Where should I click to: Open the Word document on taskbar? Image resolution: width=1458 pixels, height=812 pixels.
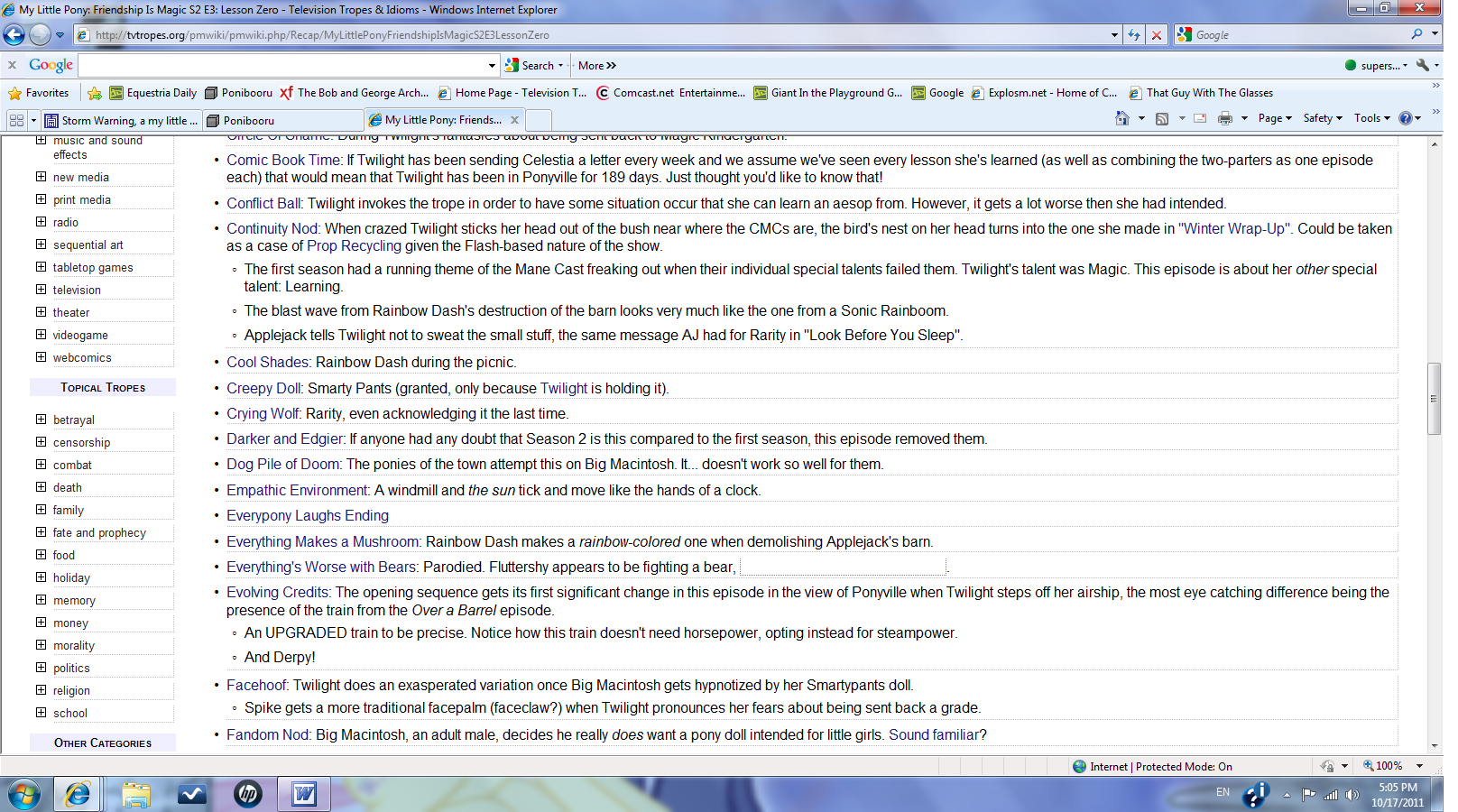click(x=304, y=794)
